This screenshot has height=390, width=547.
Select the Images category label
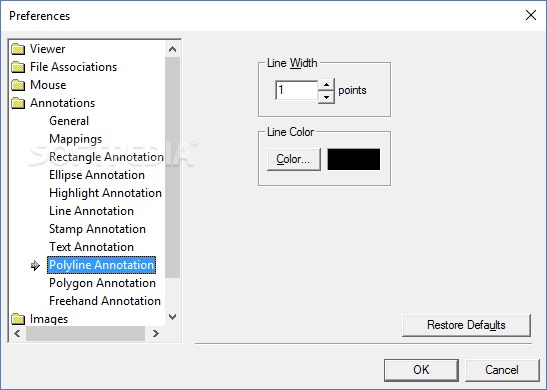49,319
